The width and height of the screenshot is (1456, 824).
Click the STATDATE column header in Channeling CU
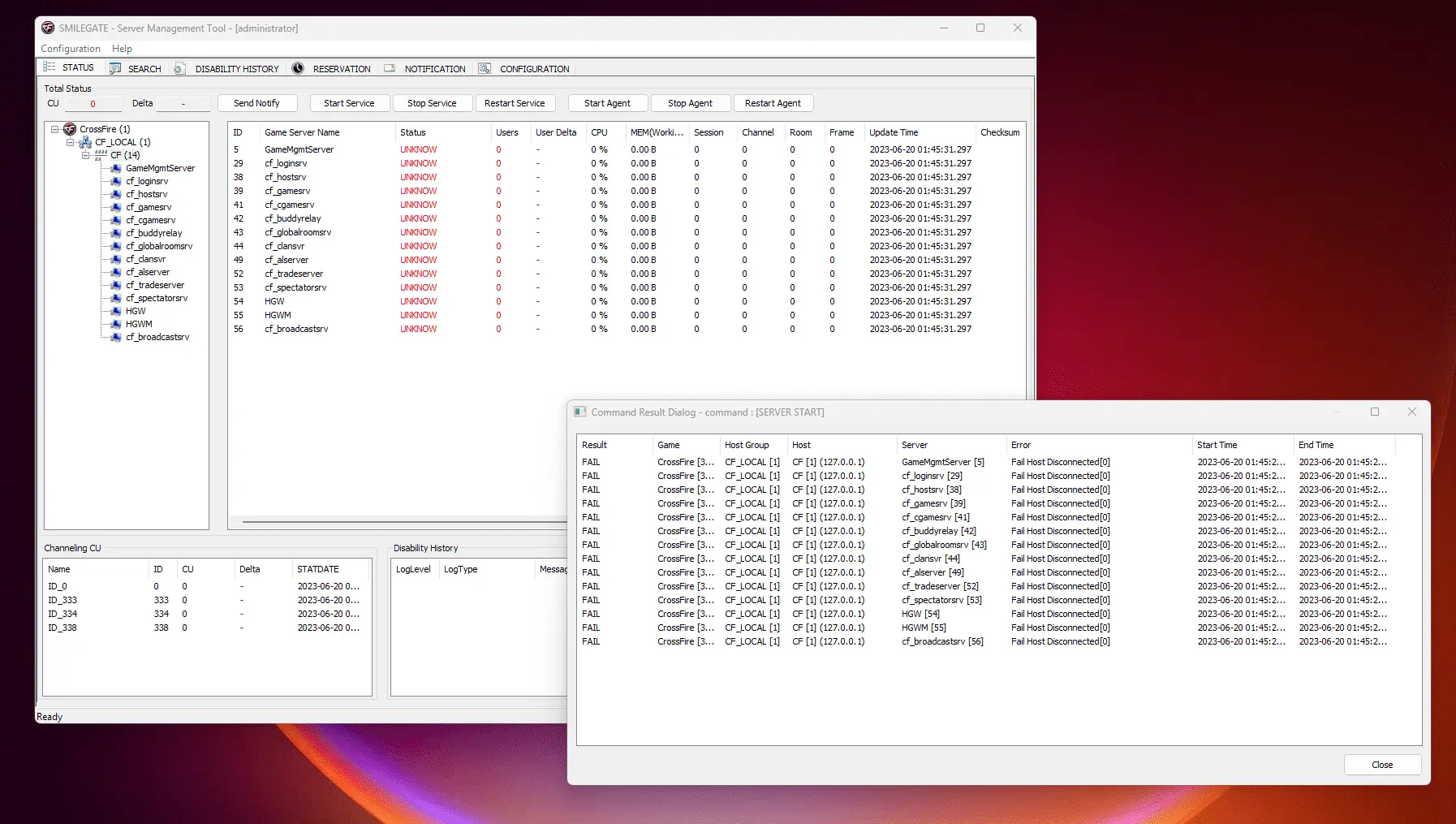[331, 569]
